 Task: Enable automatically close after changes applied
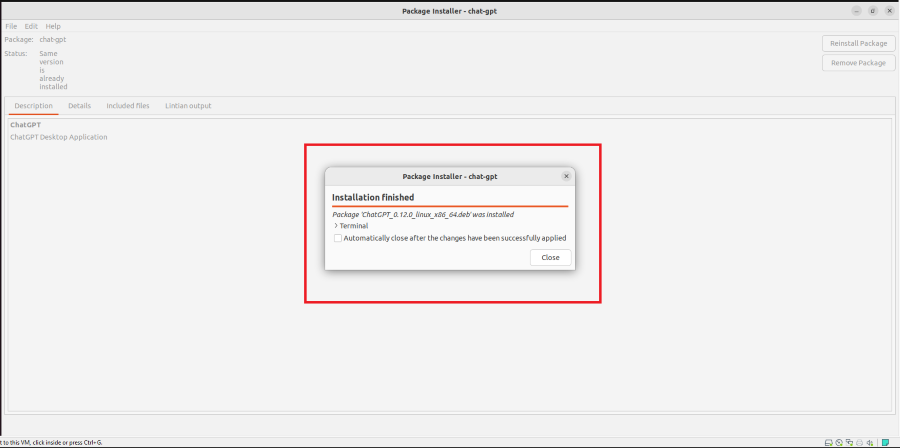[338, 238]
